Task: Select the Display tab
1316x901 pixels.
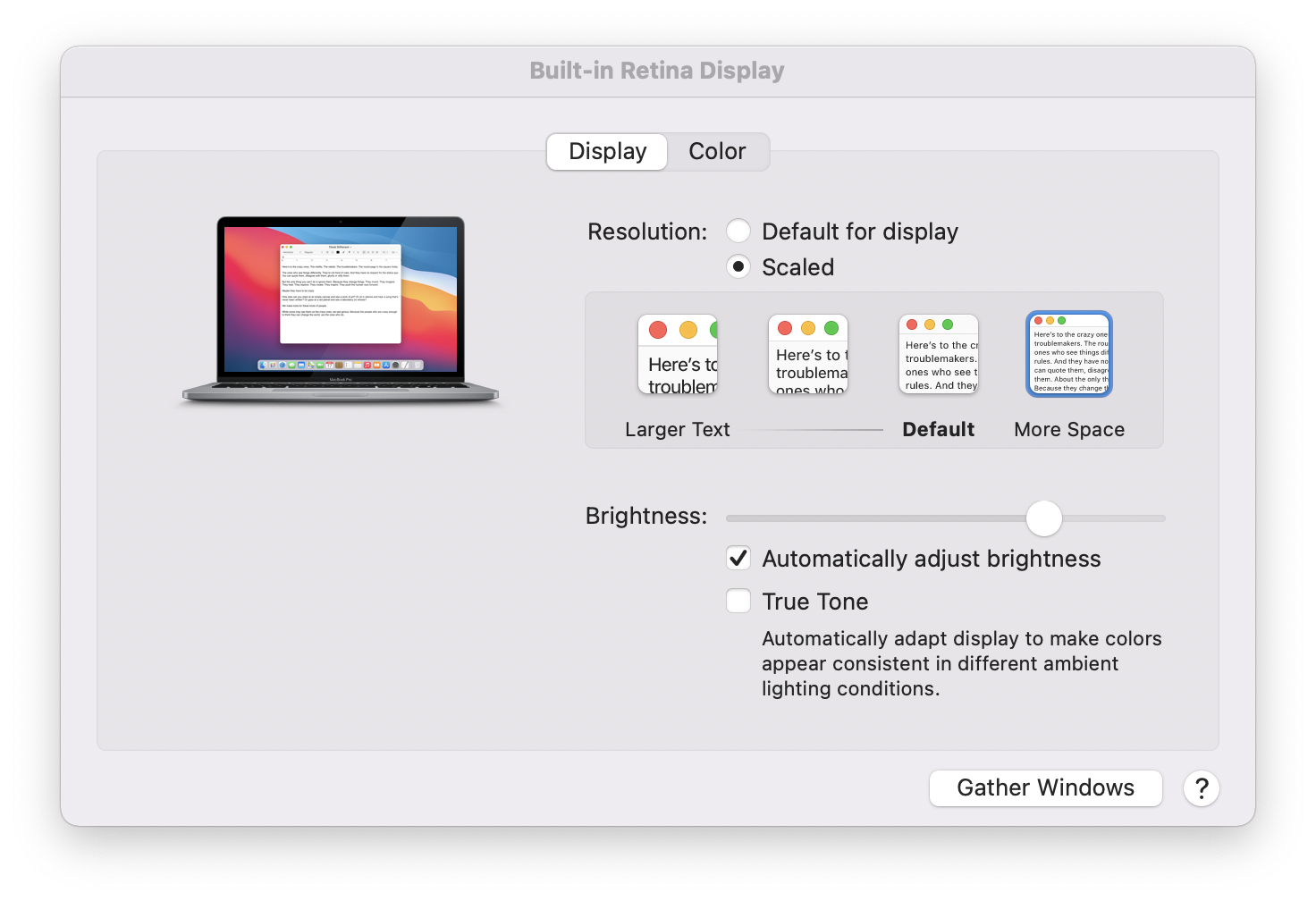Action: [x=607, y=152]
